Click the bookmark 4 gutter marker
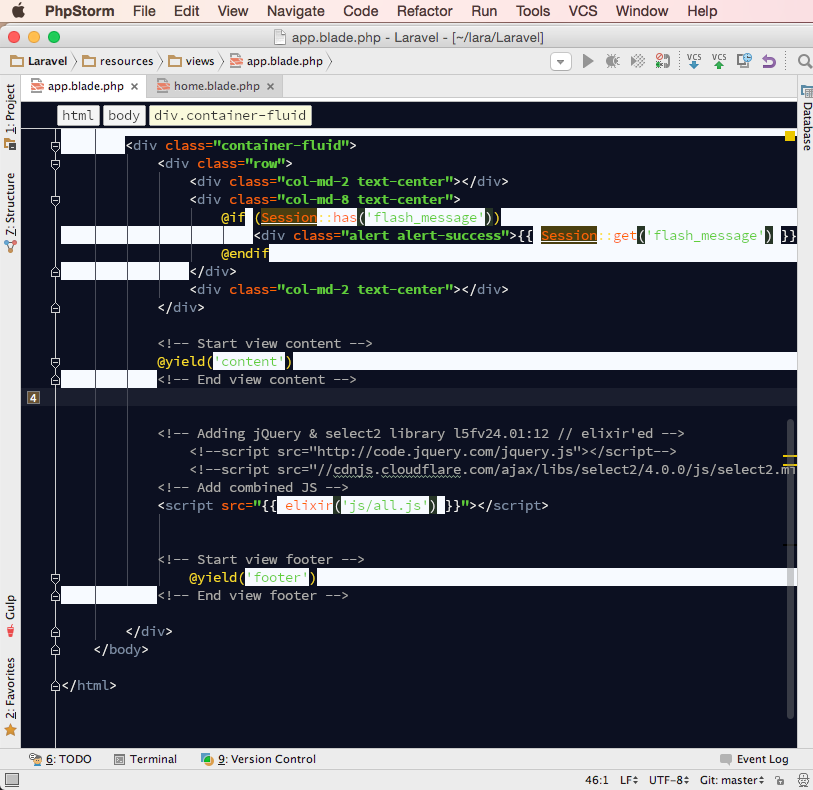This screenshot has height=790, width=813. tap(33, 398)
